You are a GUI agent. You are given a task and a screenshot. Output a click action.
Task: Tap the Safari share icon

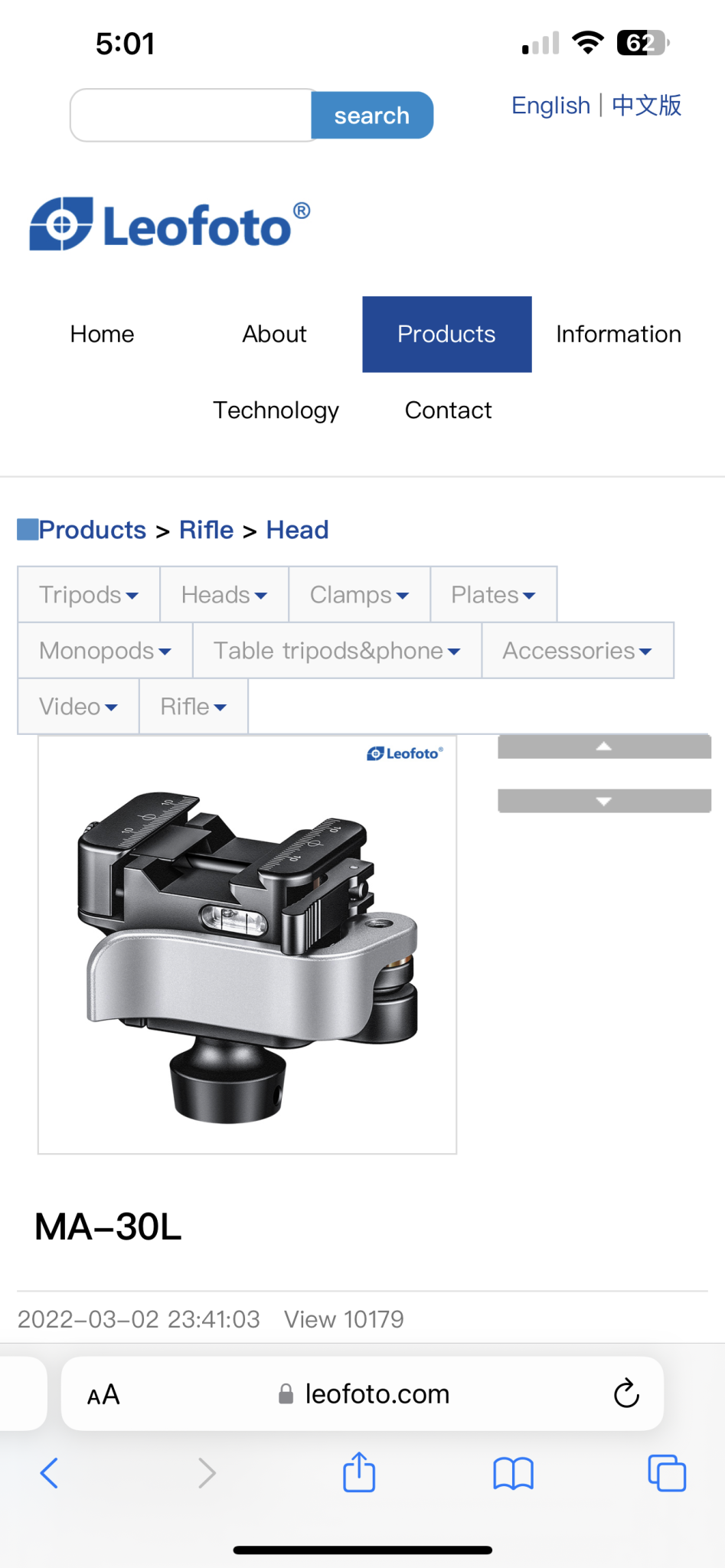359,1472
